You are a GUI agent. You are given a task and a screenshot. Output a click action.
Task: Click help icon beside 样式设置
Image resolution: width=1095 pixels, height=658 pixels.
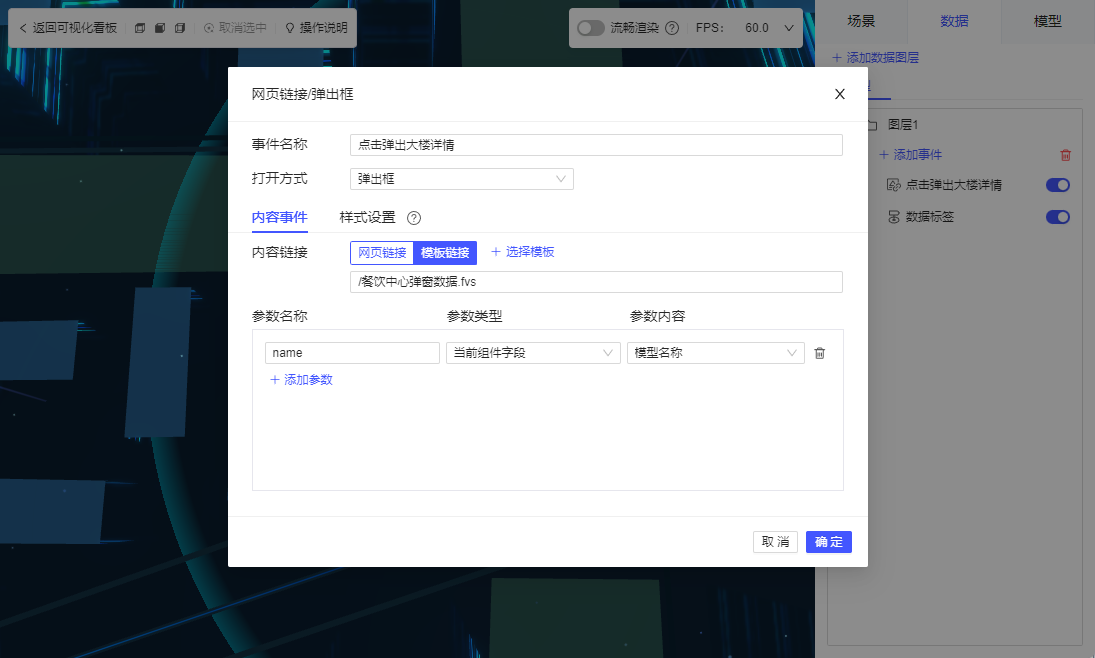click(x=414, y=218)
